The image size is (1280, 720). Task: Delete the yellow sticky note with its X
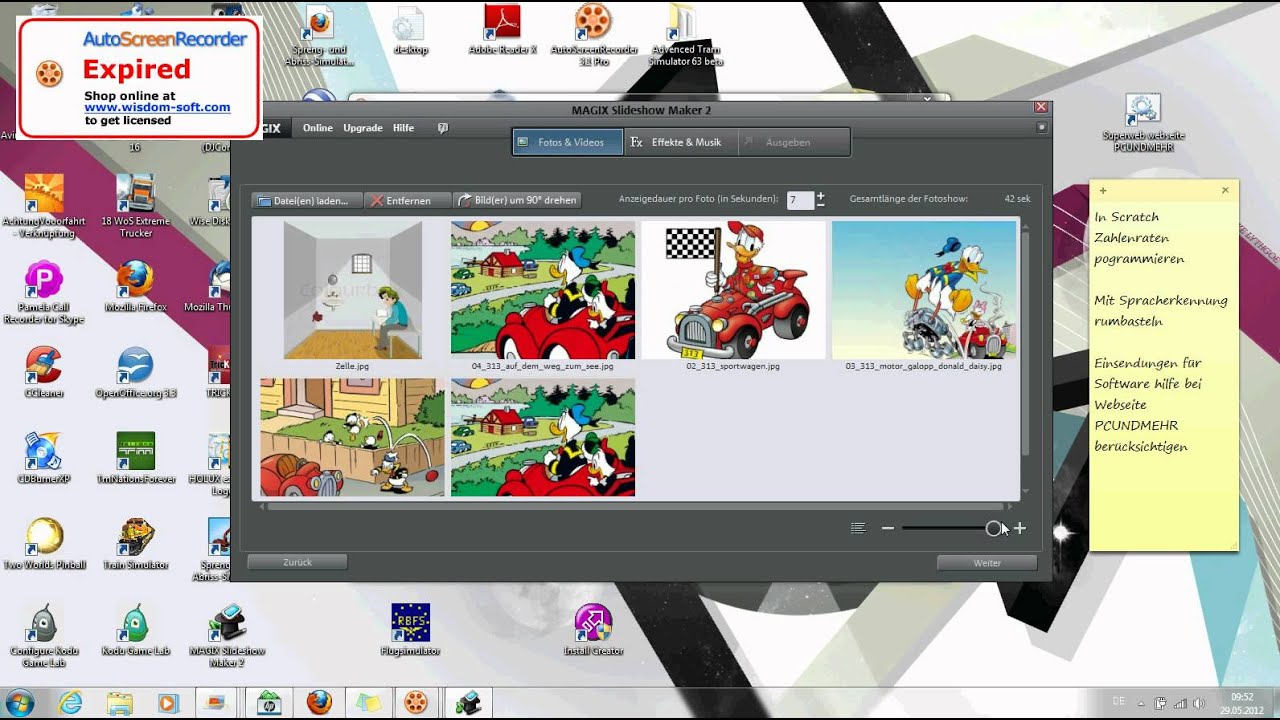tap(1225, 190)
